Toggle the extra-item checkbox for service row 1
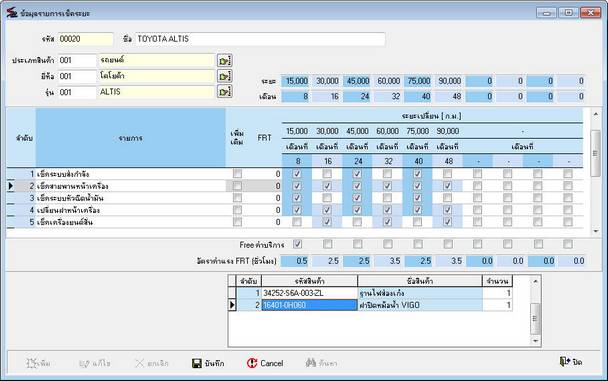Screen dimensions: 608x381 (237, 174)
